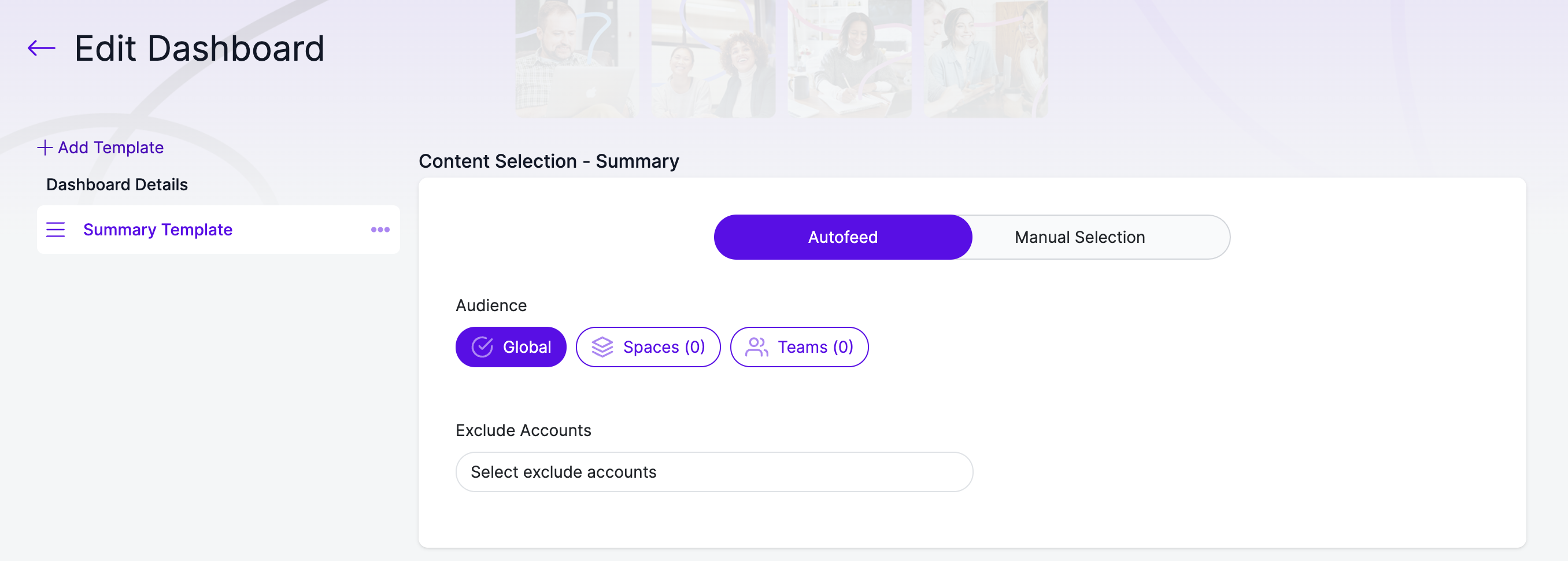
Task: Select the Global audience option
Action: coord(511,347)
